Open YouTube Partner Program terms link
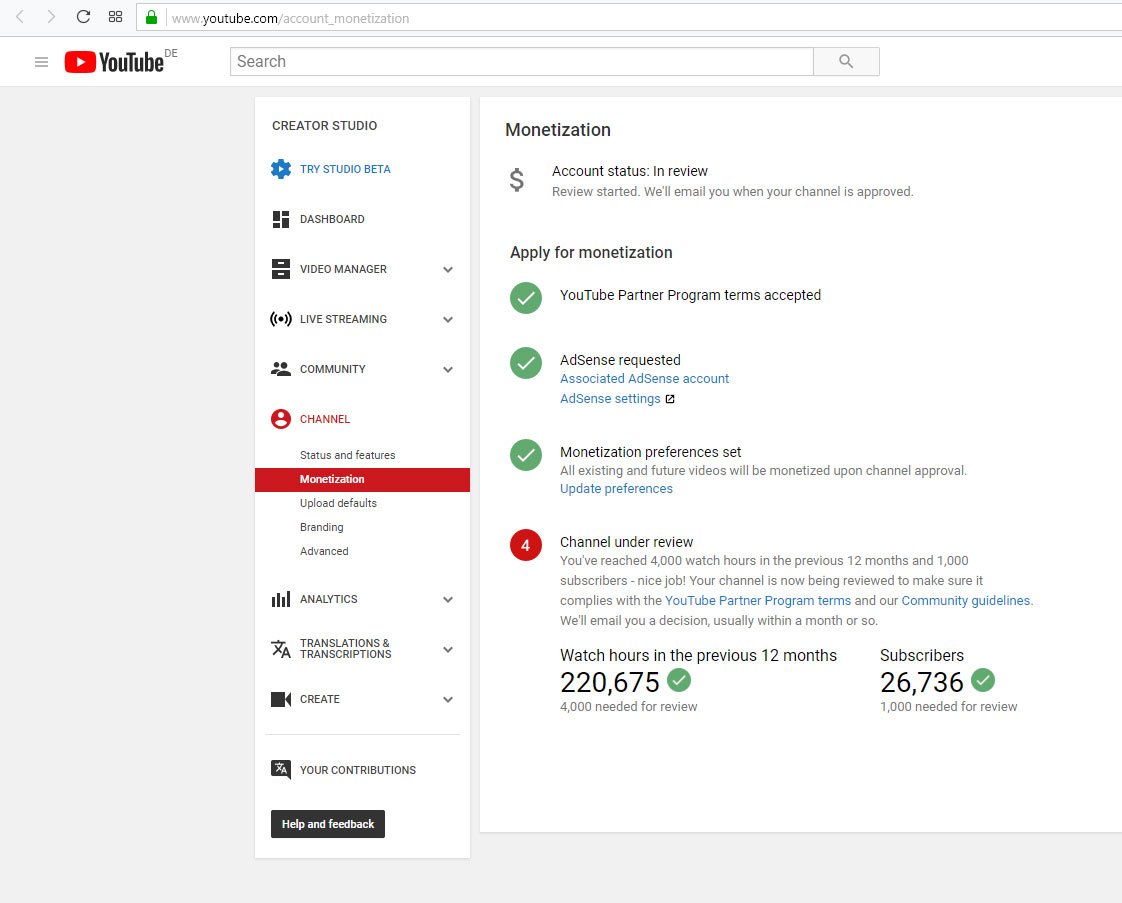Screen dimensions: 1122x903 pos(758,600)
